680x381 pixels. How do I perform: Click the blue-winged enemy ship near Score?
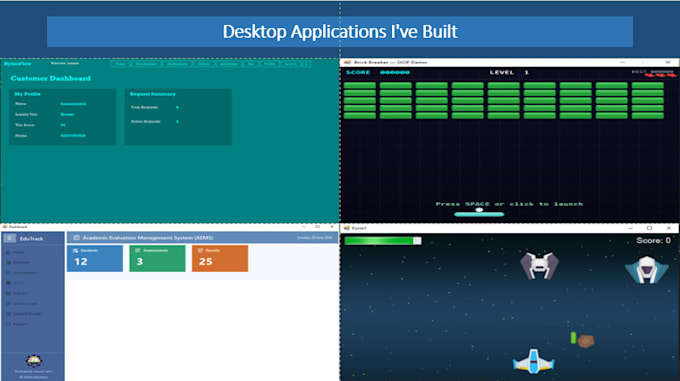tap(647, 270)
